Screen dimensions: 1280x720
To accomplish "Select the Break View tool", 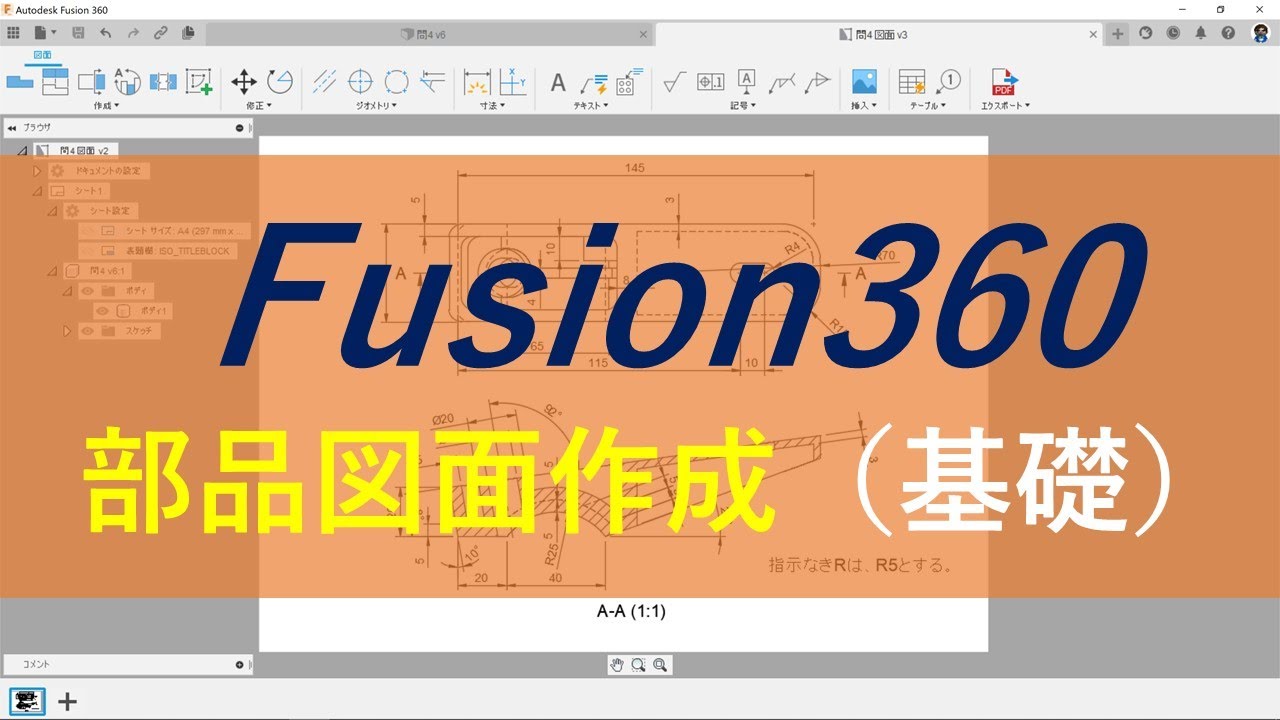I will tap(163, 82).
